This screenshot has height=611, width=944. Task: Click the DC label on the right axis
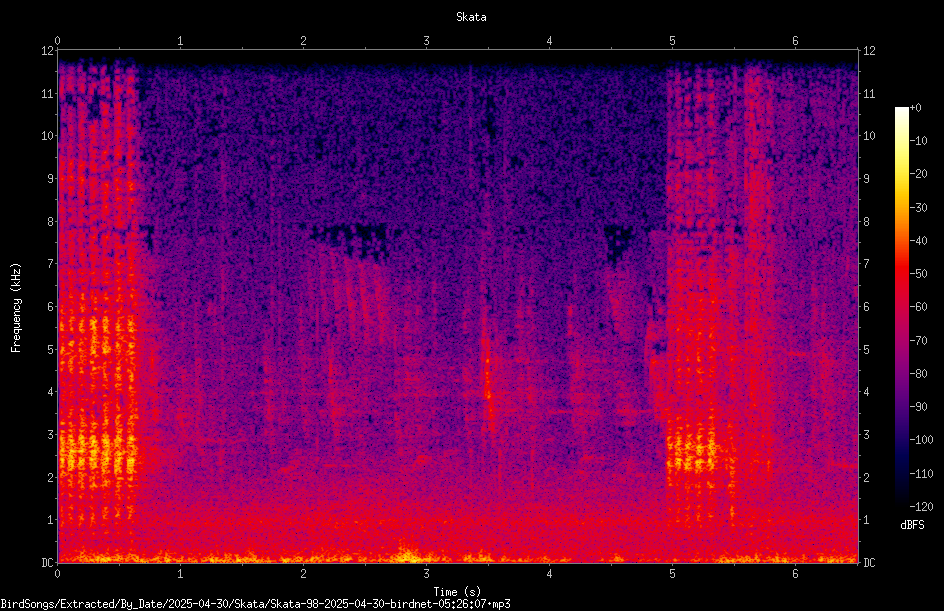point(869,563)
